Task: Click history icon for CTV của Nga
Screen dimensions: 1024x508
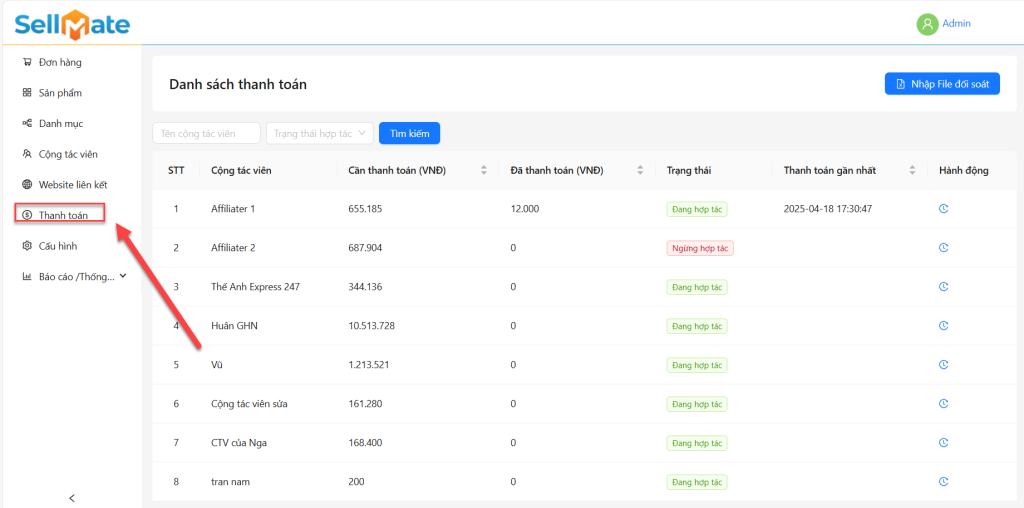Action: [x=943, y=443]
